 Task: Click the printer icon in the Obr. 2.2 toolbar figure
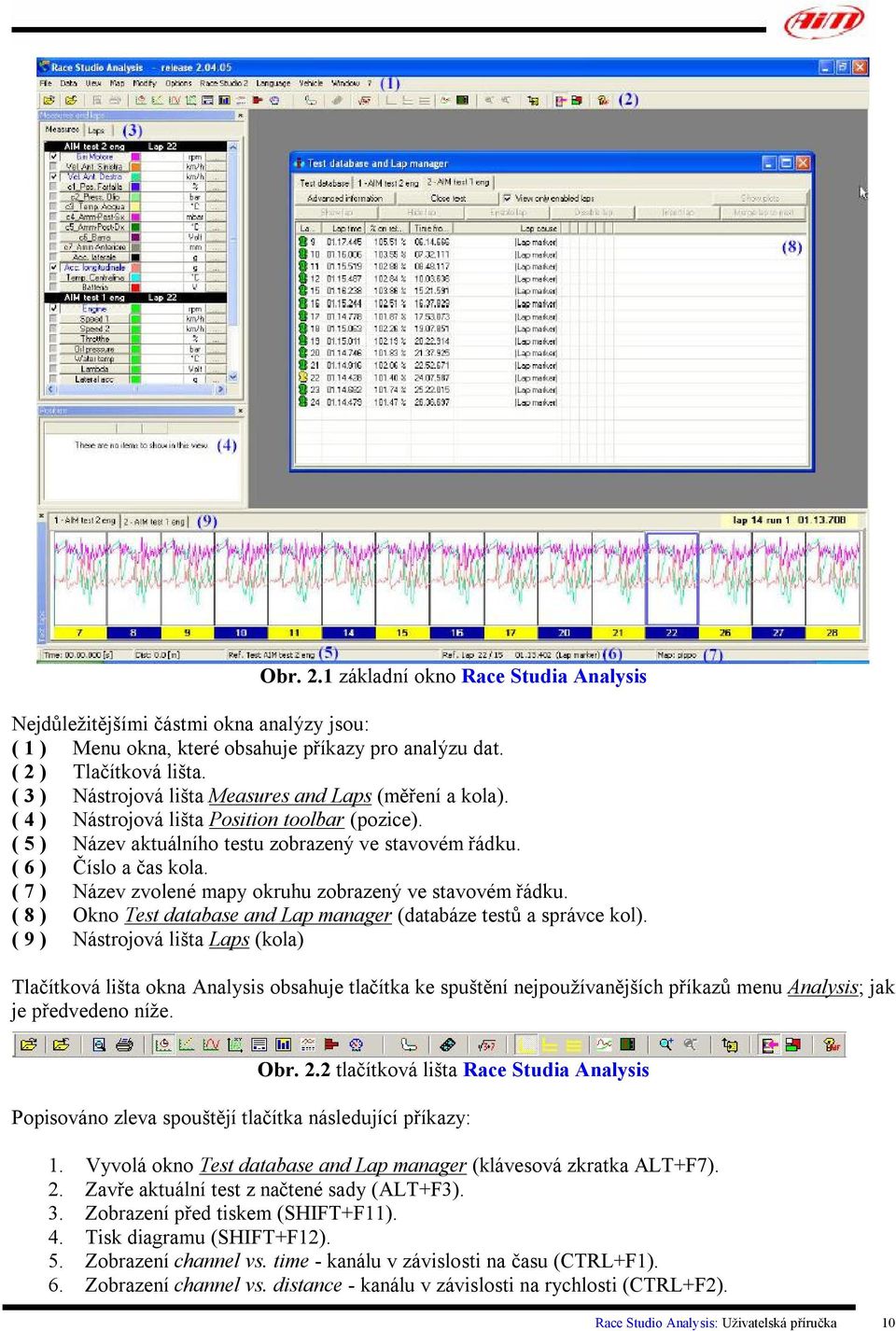(x=124, y=1044)
